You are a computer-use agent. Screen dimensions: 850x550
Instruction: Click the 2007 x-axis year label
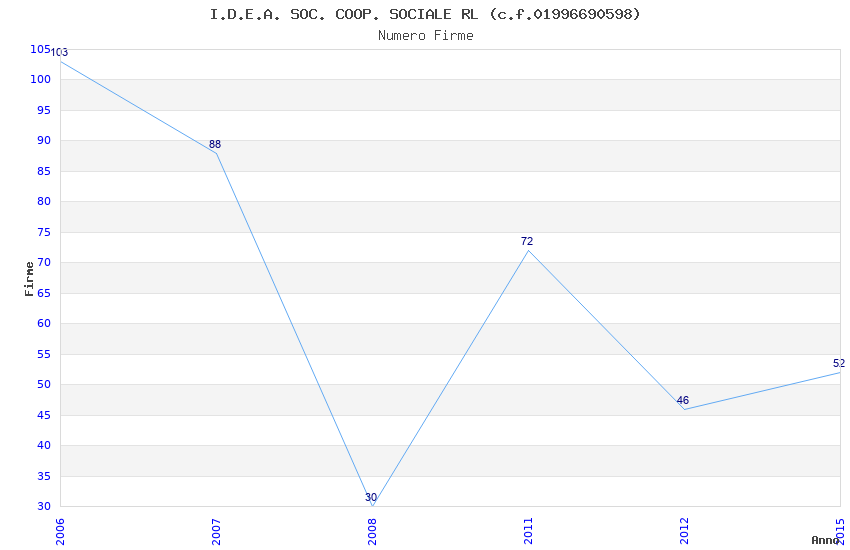click(x=216, y=531)
